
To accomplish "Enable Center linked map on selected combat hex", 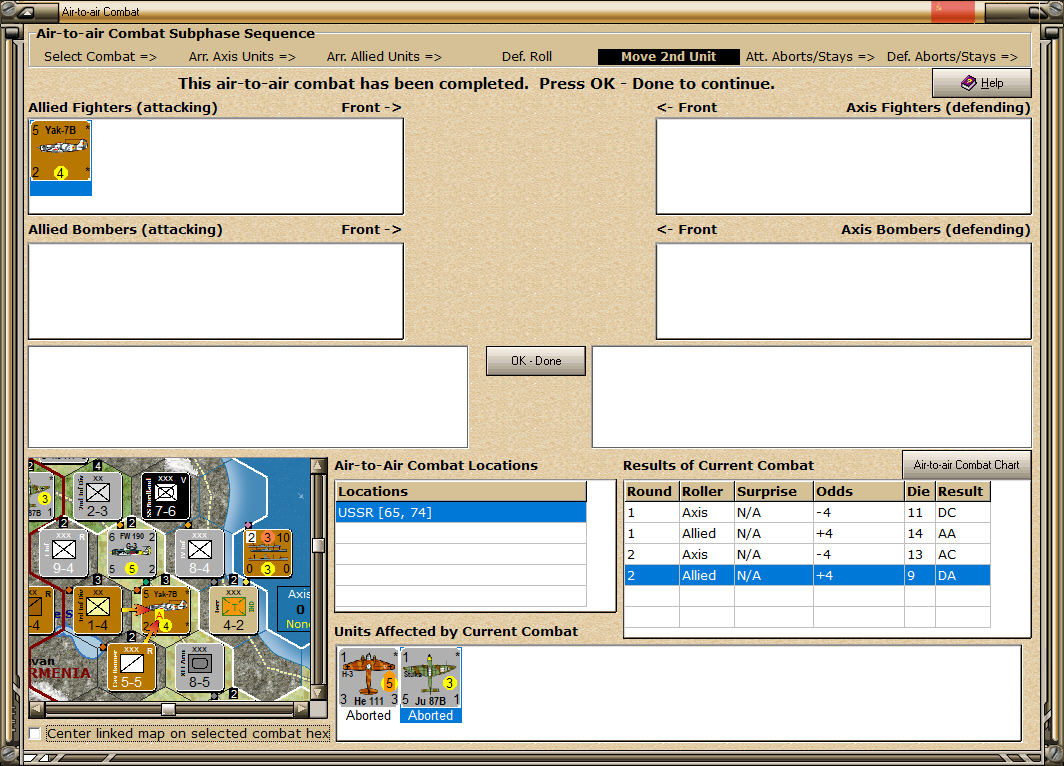I will click(x=35, y=733).
